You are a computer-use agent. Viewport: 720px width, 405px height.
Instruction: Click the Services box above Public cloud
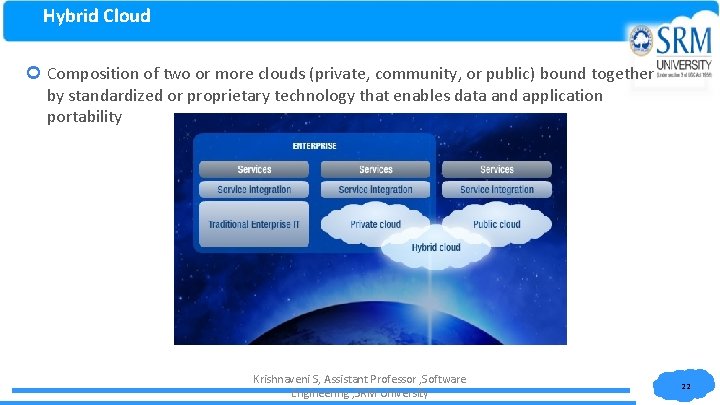click(497, 169)
